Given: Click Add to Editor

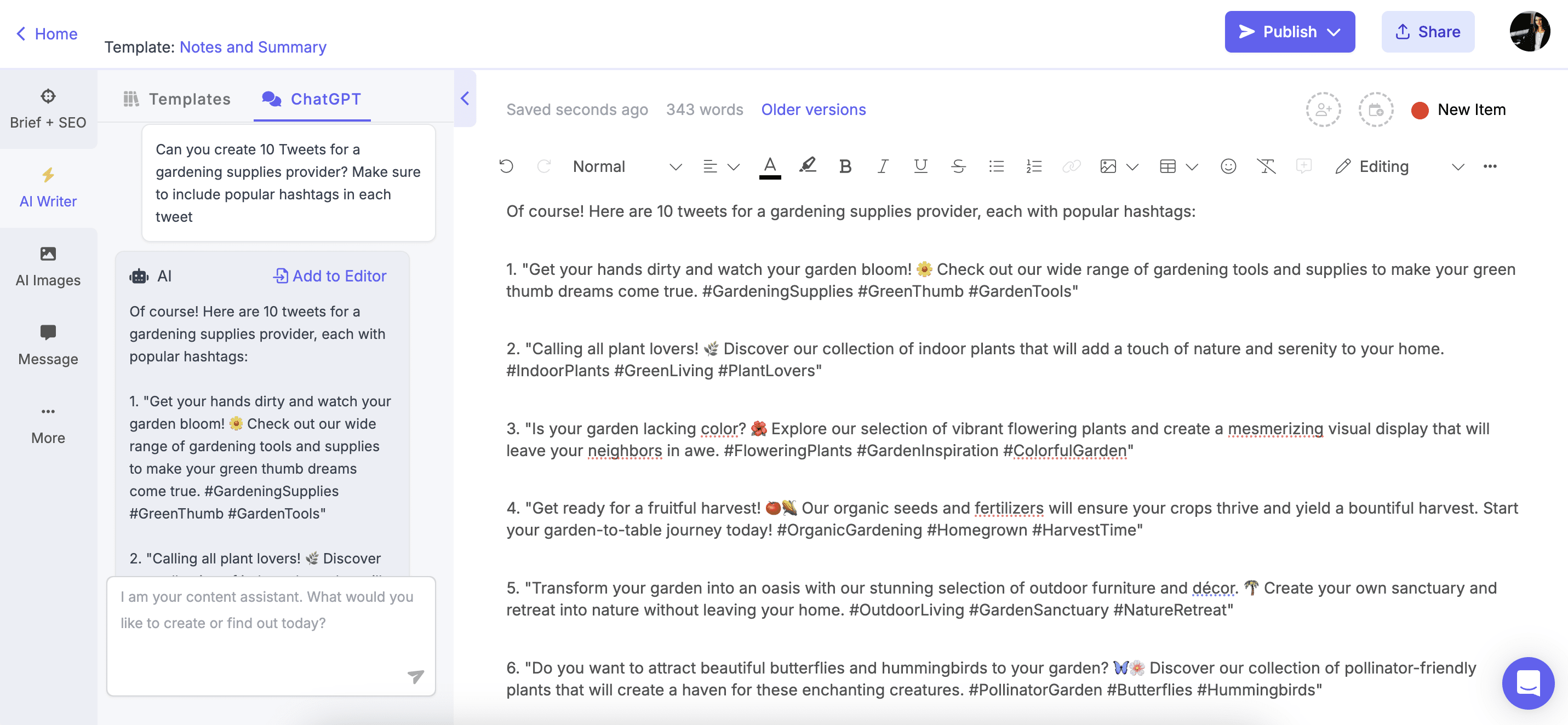Looking at the screenshot, I should [x=329, y=276].
